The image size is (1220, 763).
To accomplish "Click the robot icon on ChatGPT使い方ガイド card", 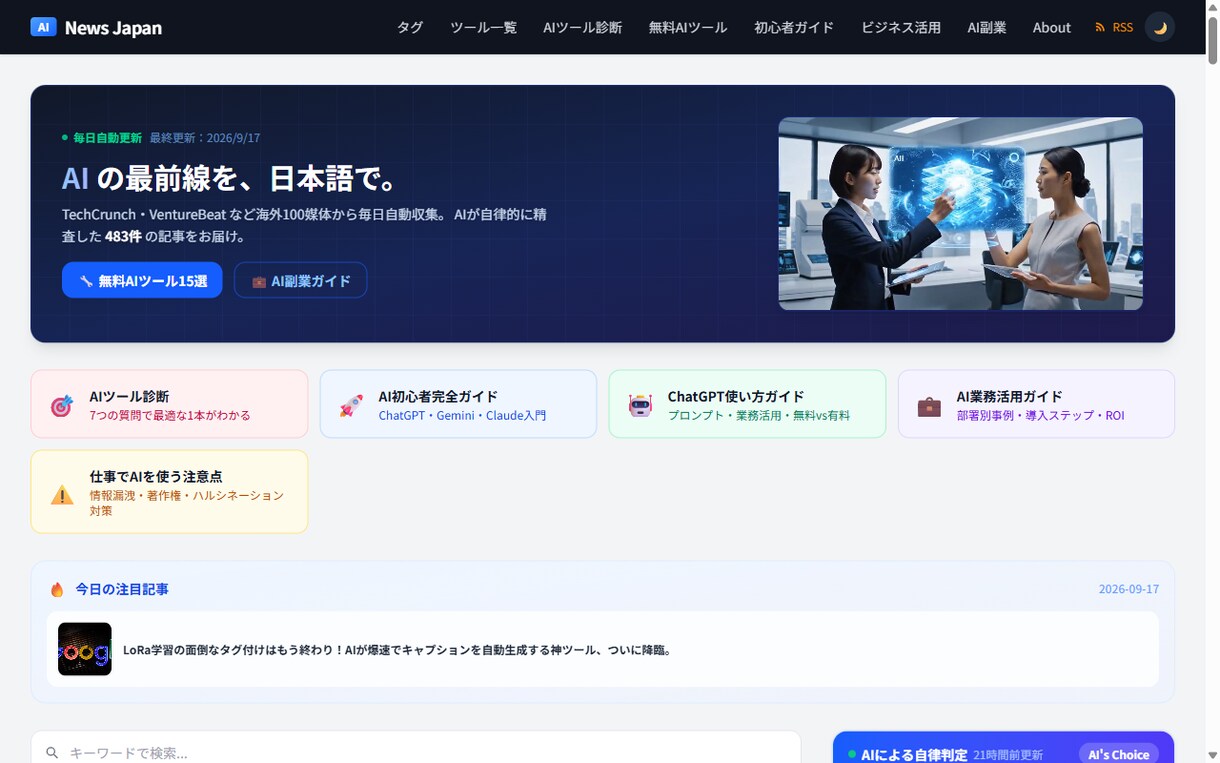I will pyautogui.click(x=640, y=406).
